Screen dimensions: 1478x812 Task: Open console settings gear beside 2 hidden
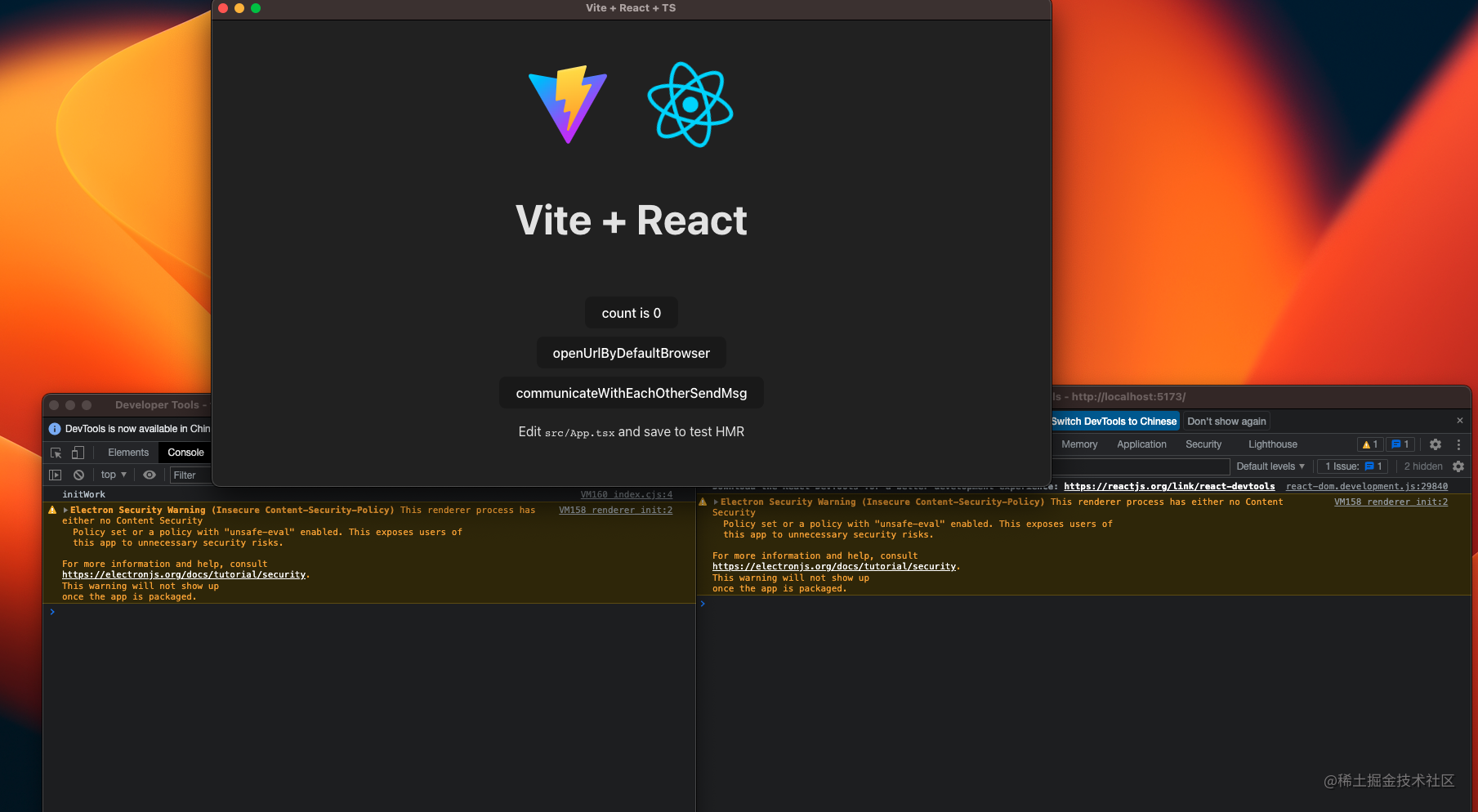pyautogui.click(x=1458, y=466)
